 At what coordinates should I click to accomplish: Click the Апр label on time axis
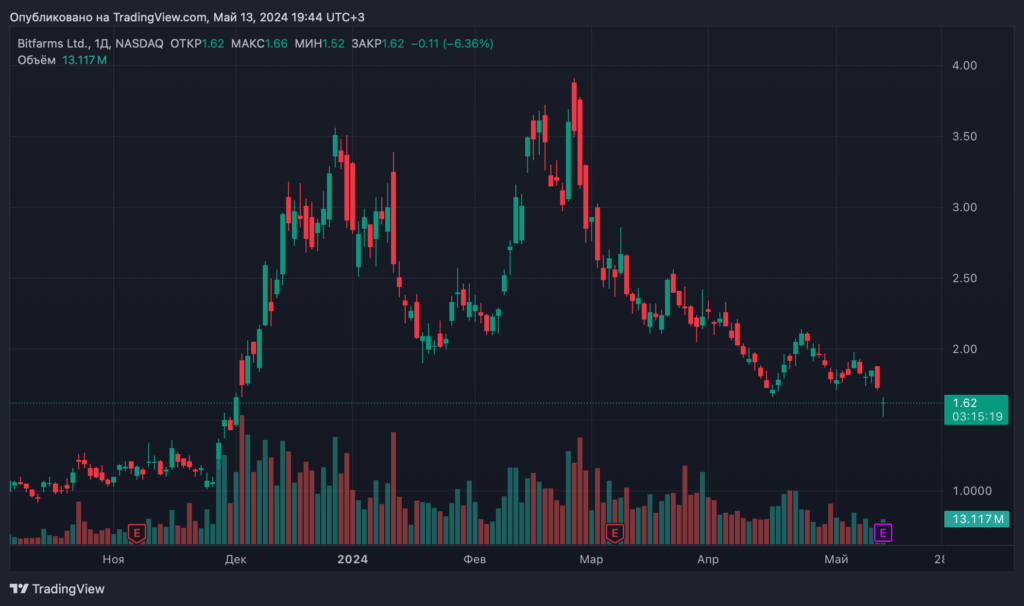(x=708, y=560)
